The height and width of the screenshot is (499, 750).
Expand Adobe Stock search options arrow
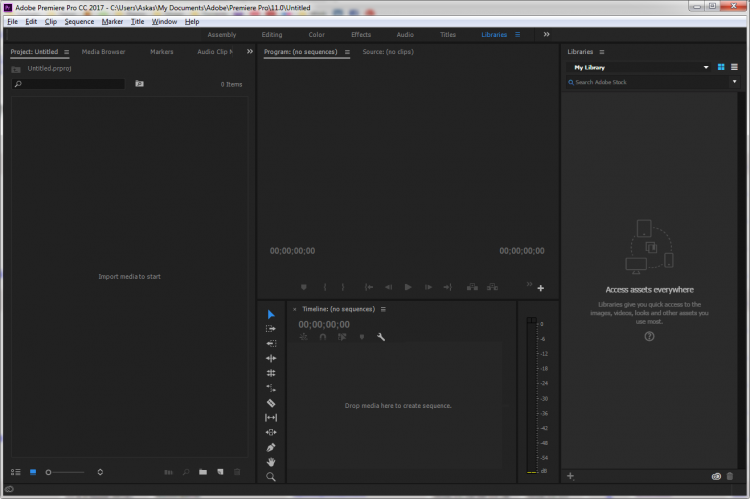[733, 82]
